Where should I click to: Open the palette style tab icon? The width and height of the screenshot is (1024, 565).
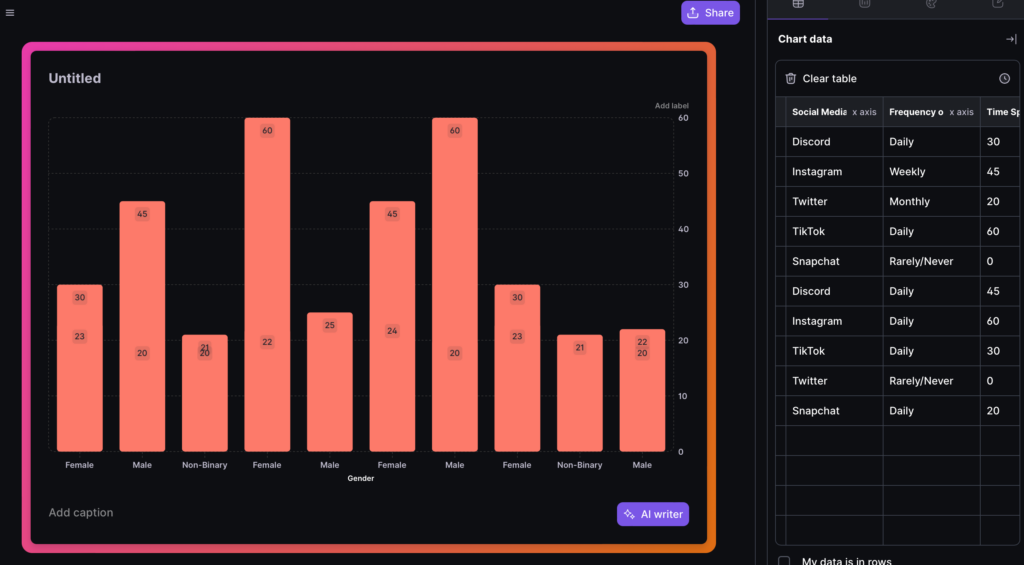931,5
